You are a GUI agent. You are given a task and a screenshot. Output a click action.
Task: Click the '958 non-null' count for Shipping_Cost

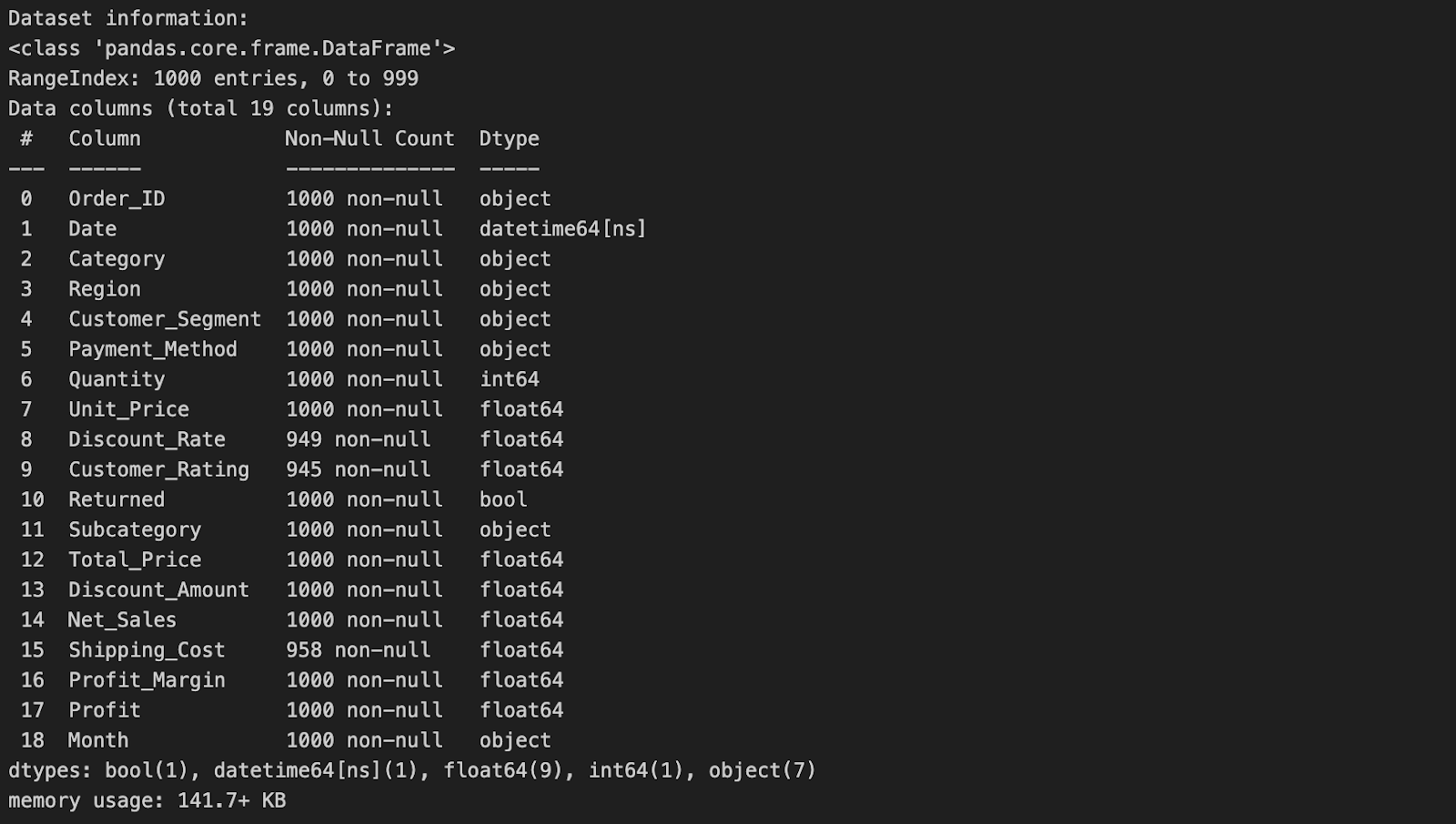358,649
